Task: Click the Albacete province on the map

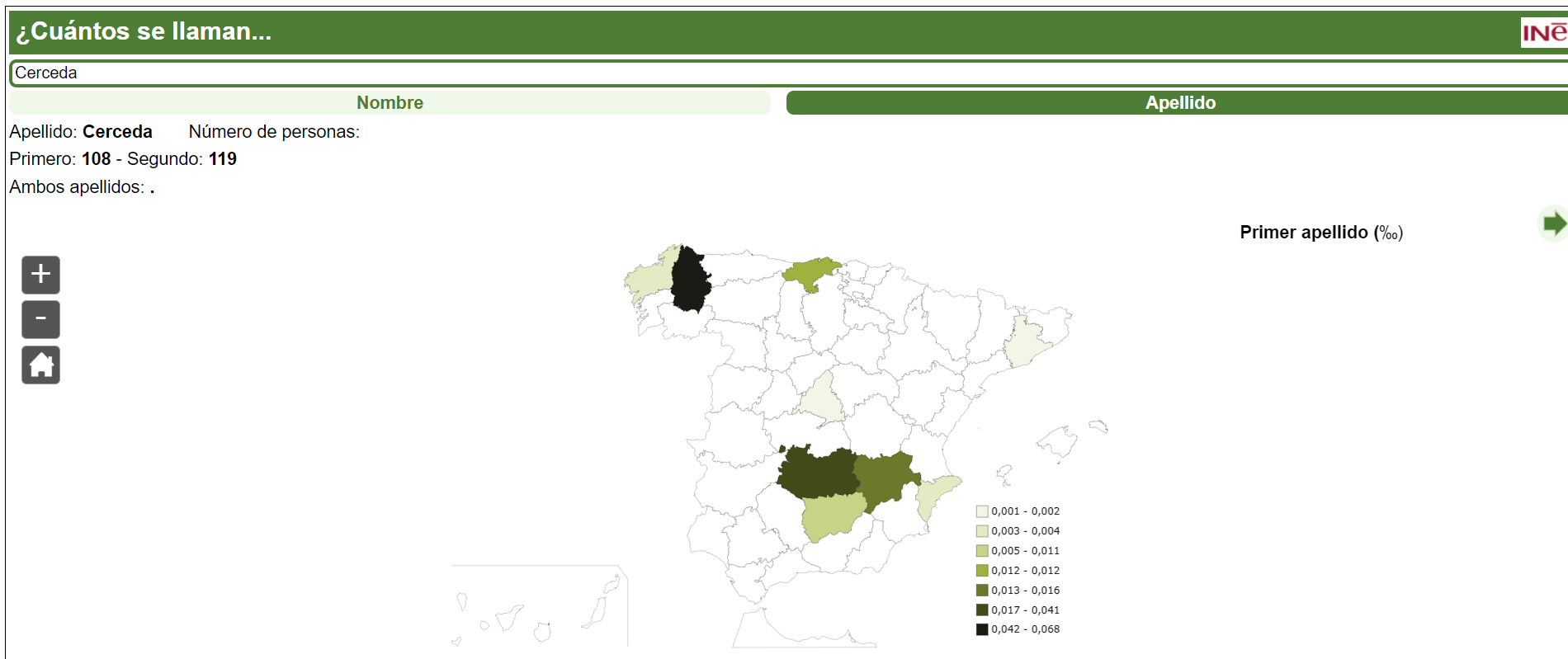Action: [885, 478]
